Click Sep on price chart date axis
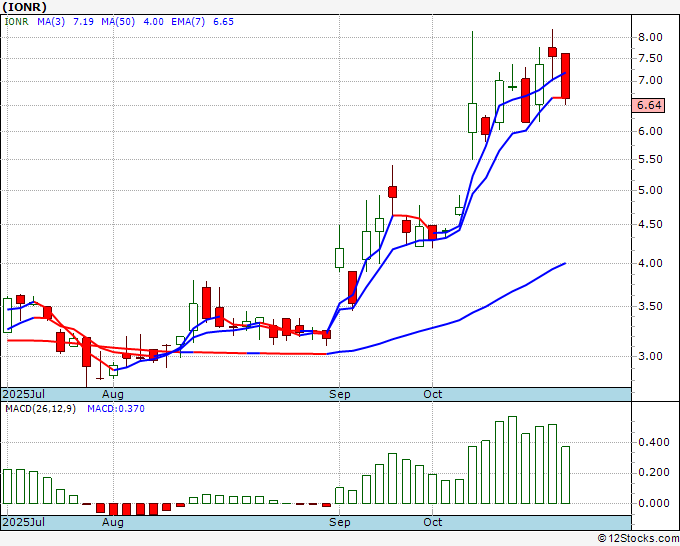The height and width of the screenshot is (546, 680). click(340, 394)
